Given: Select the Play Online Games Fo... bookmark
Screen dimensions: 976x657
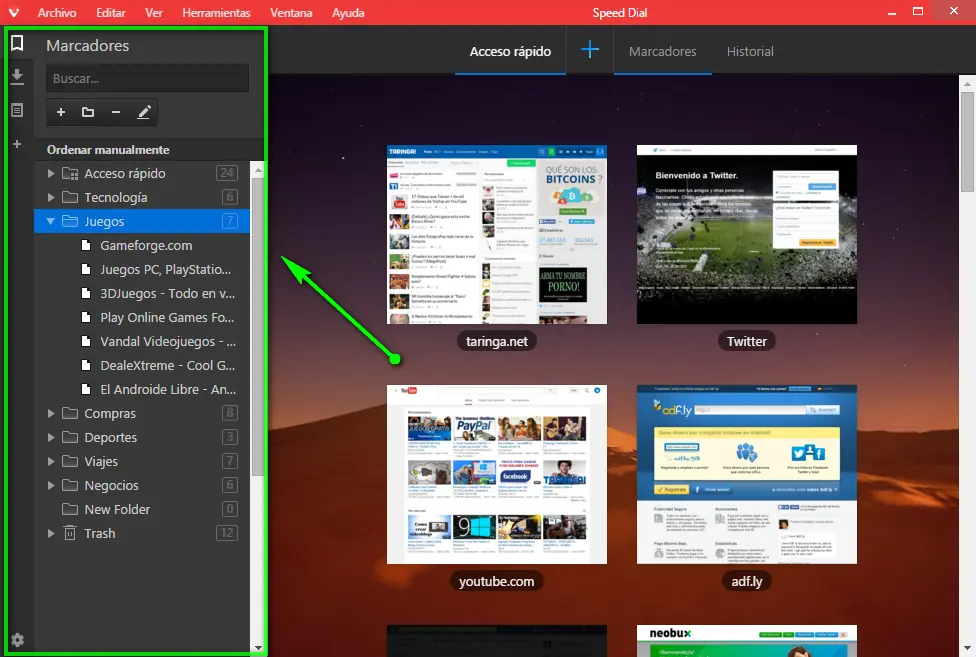Looking at the screenshot, I should pos(142,317).
